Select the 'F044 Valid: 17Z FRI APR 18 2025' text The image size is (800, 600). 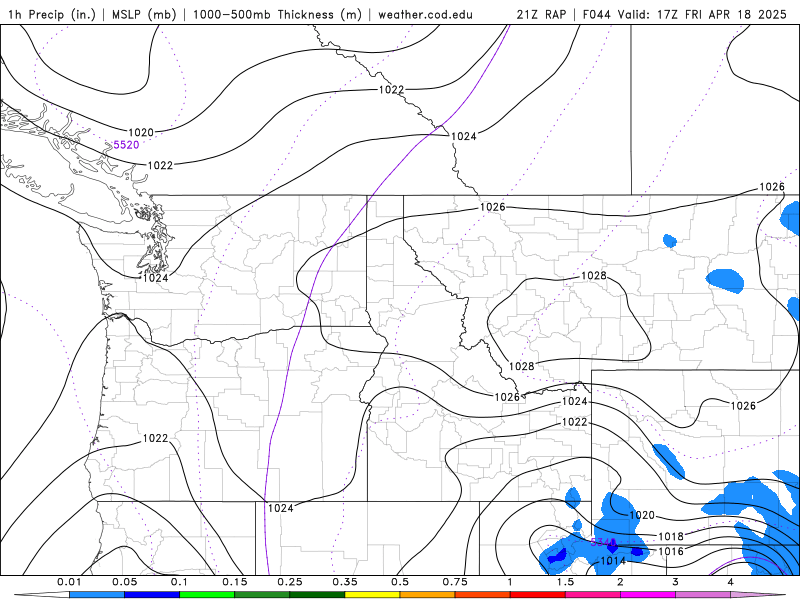tap(685, 14)
